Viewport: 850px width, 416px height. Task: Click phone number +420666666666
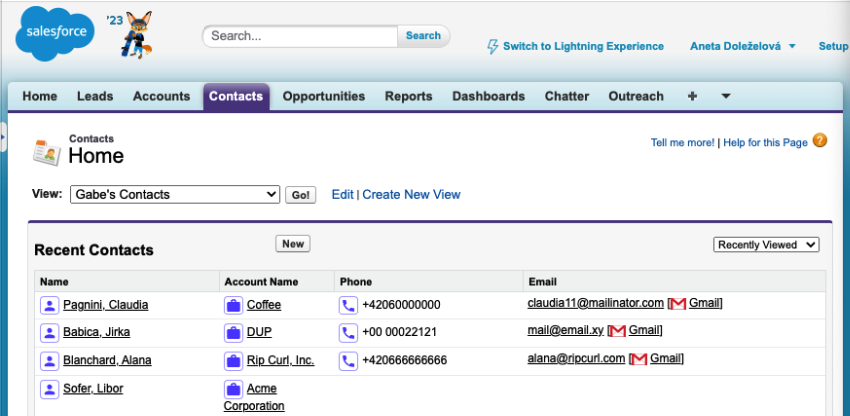(404, 360)
